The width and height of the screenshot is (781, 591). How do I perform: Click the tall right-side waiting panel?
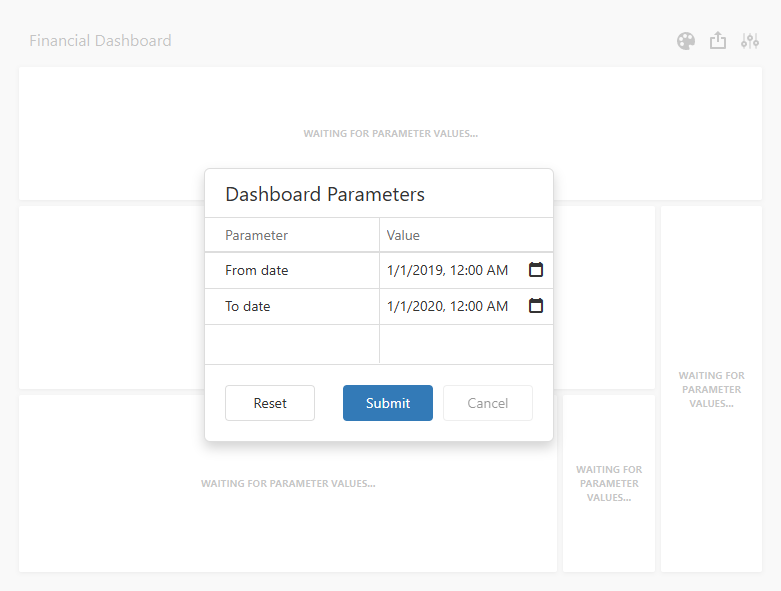click(711, 390)
